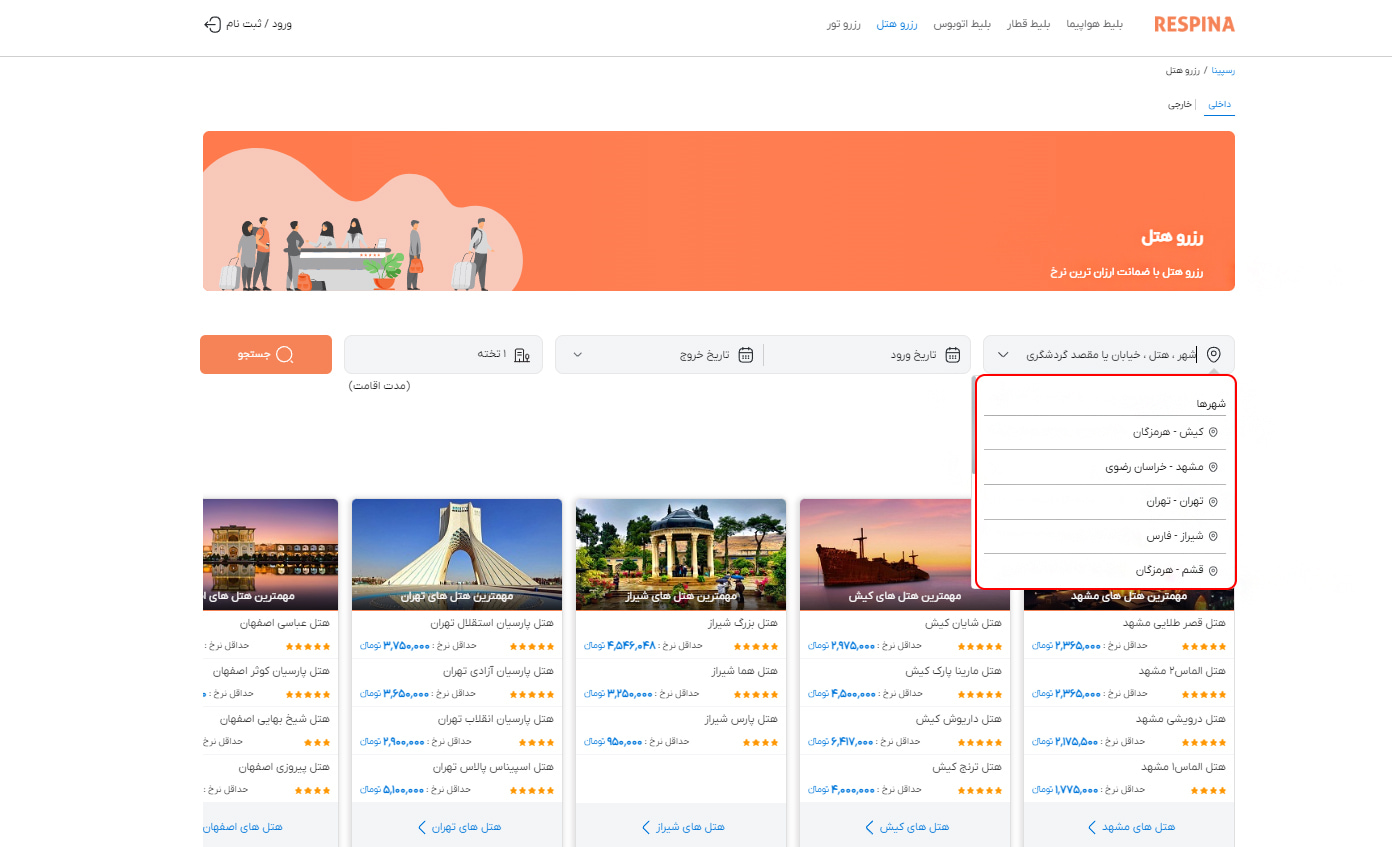Open the checkout date dropdown arrow
The height and width of the screenshot is (847, 1392).
(x=577, y=355)
